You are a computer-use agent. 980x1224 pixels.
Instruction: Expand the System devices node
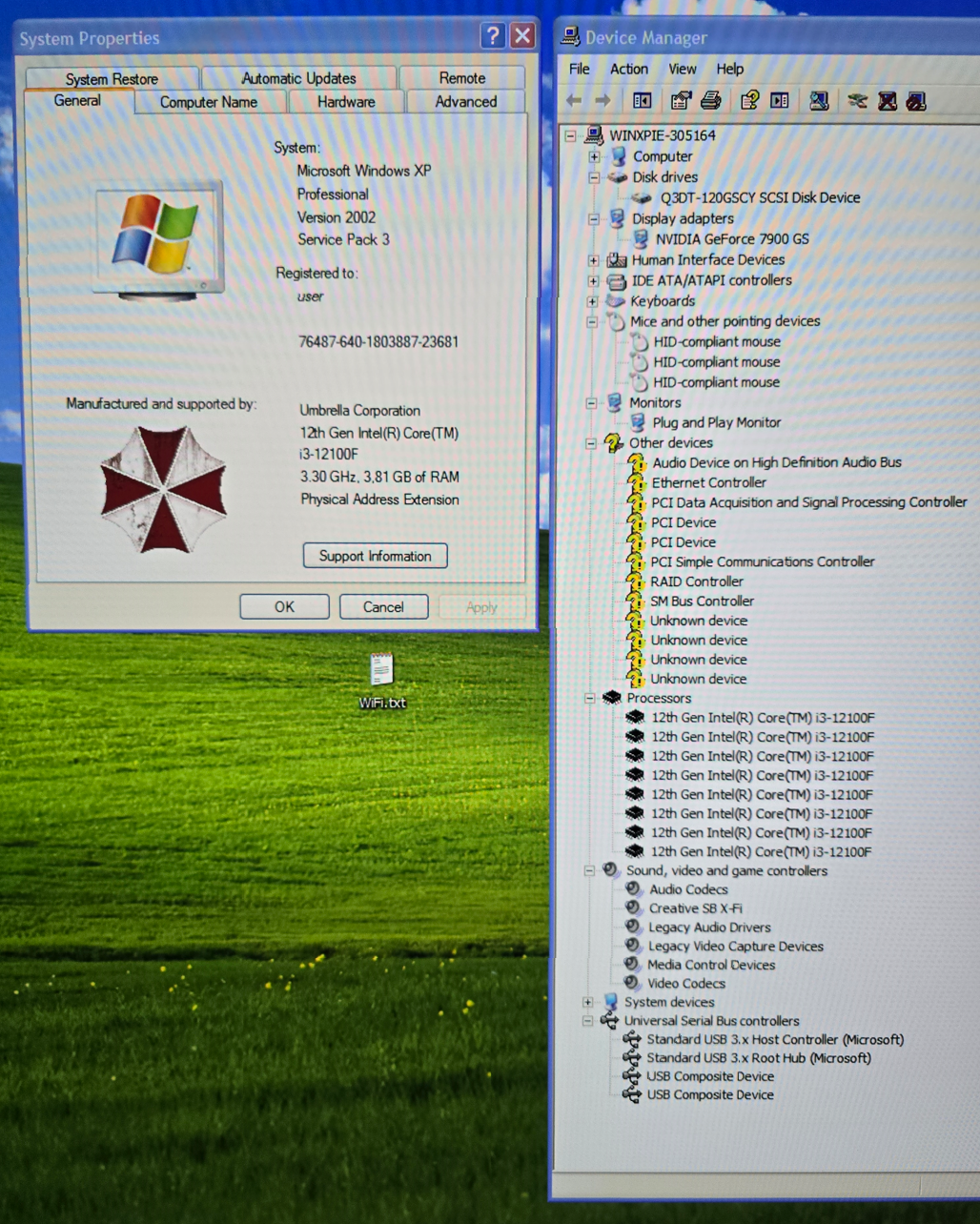[x=587, y=1003]
